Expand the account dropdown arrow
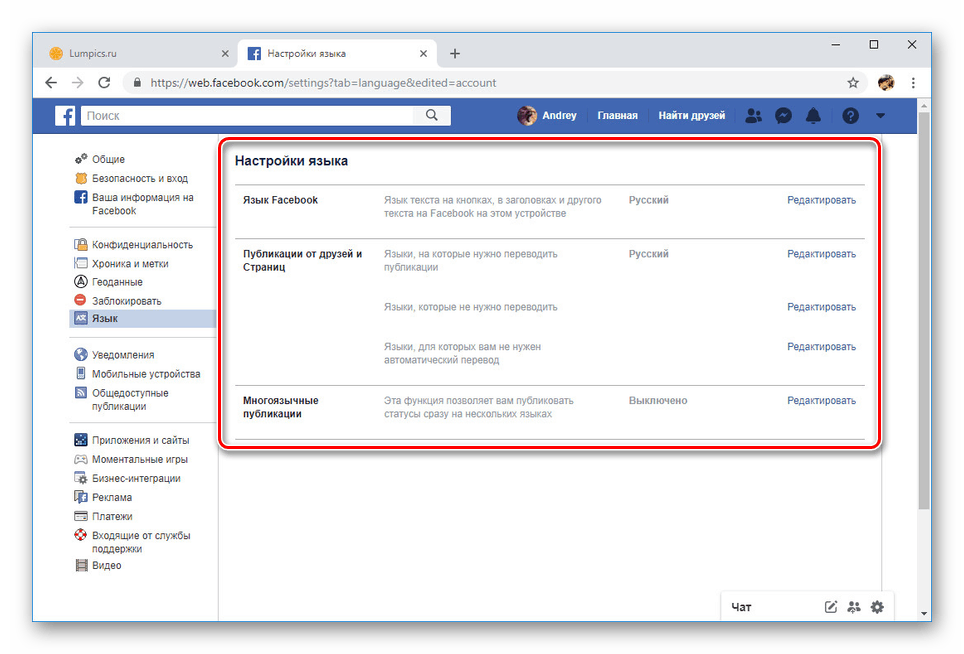Screen dimensions: 964x654 pos(880,116)
